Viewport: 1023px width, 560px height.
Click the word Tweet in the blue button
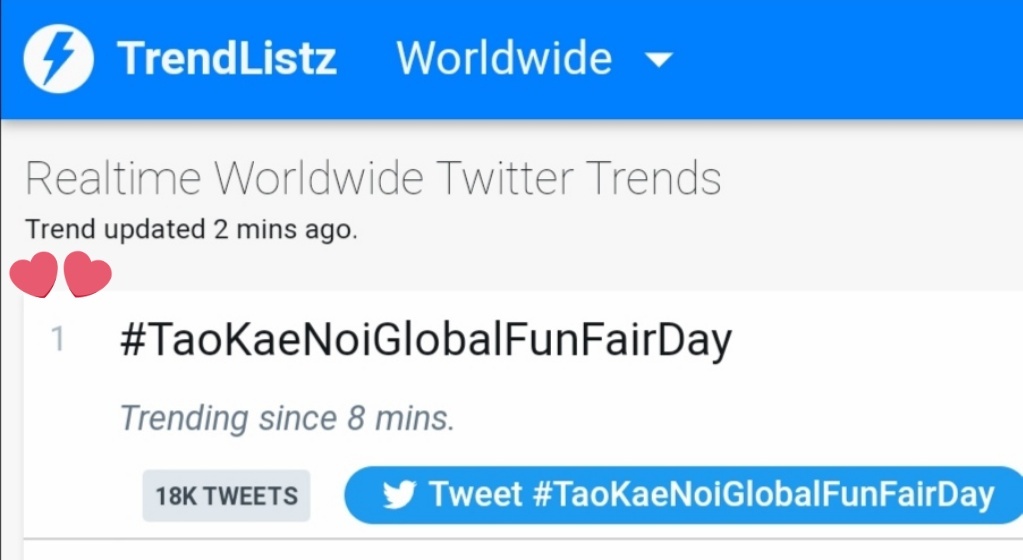476,494
